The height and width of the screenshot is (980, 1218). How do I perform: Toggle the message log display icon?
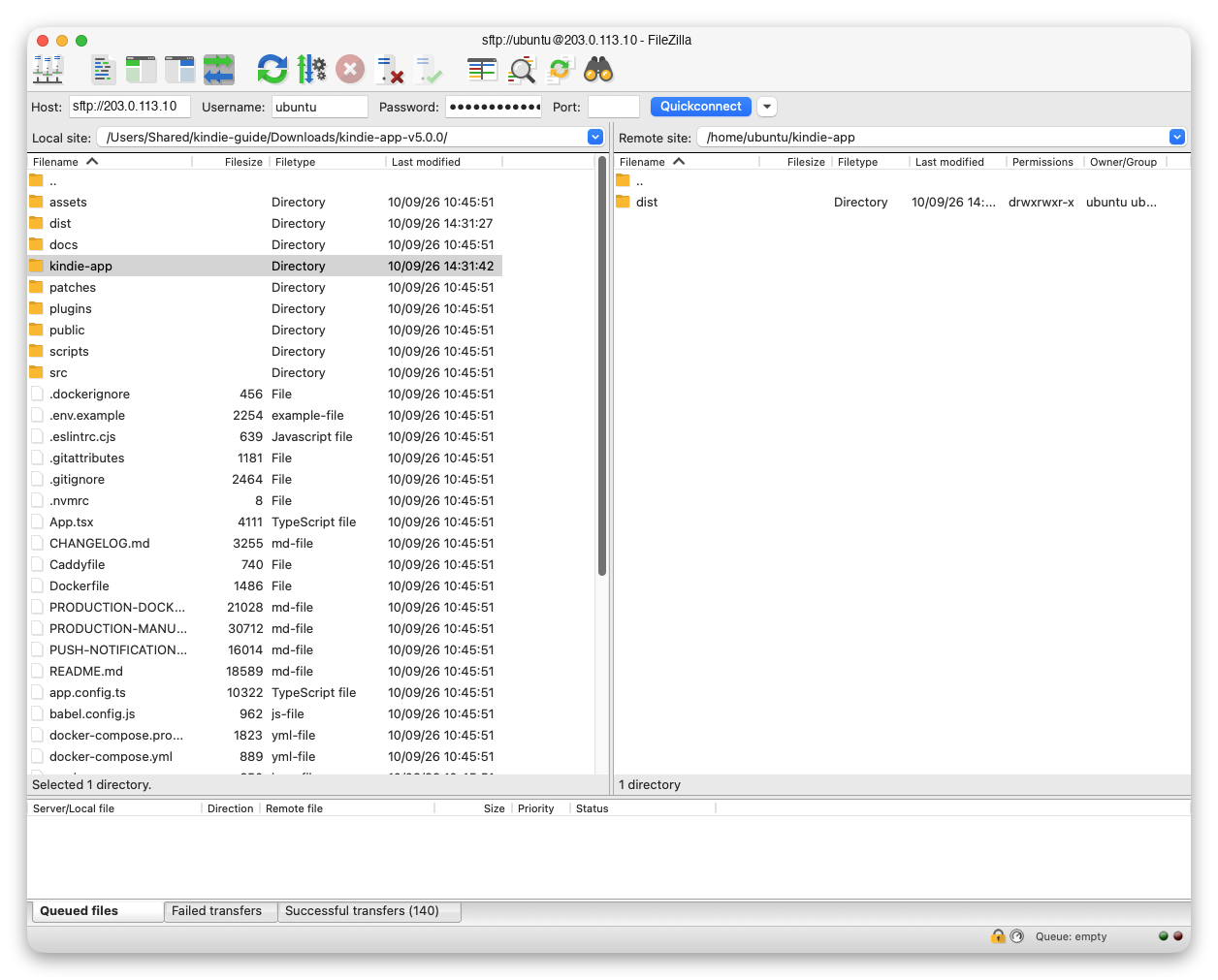pyautogui.click(x=103, y=69)
